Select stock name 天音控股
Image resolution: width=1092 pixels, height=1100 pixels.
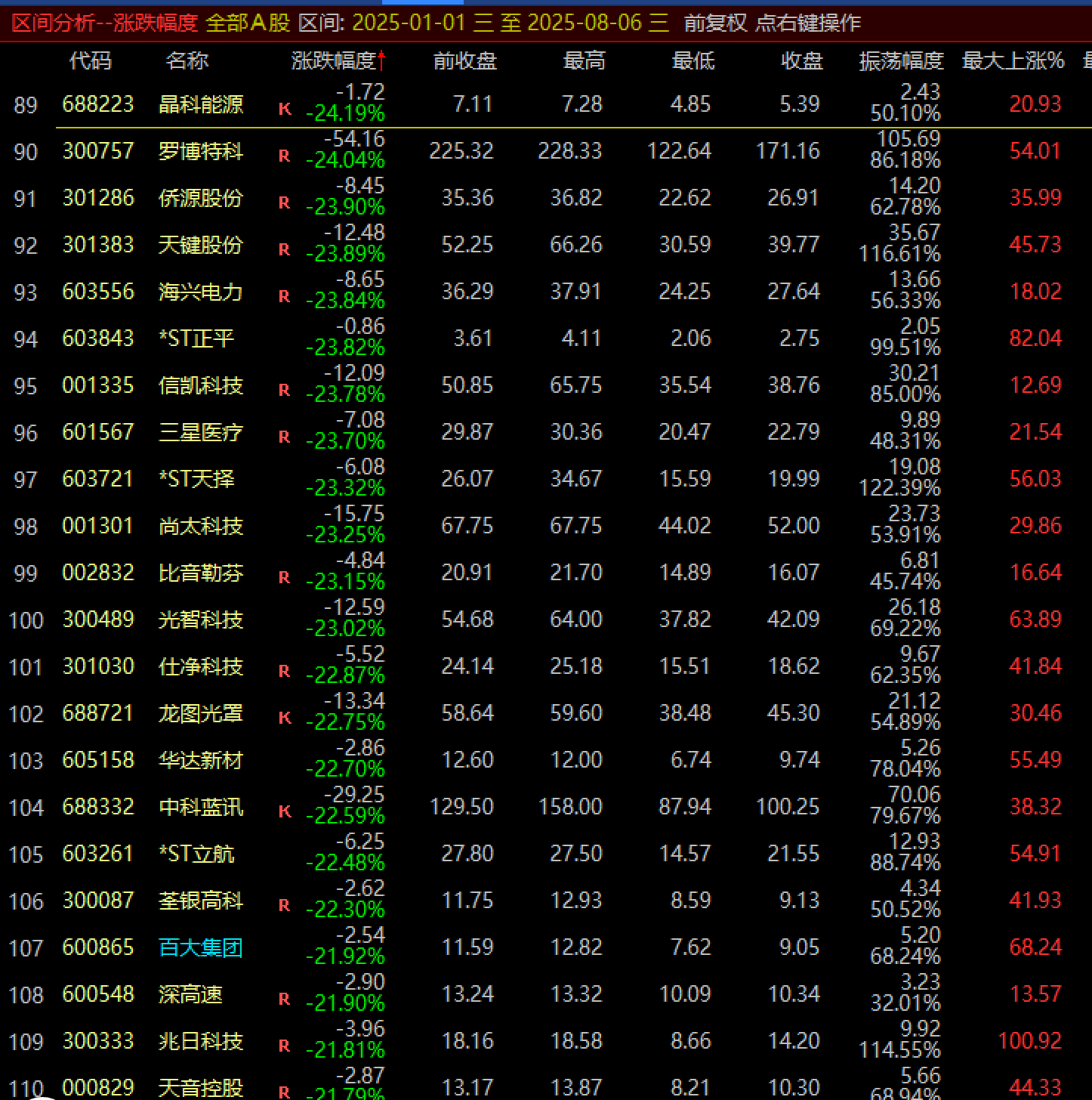coord(201,1088)
